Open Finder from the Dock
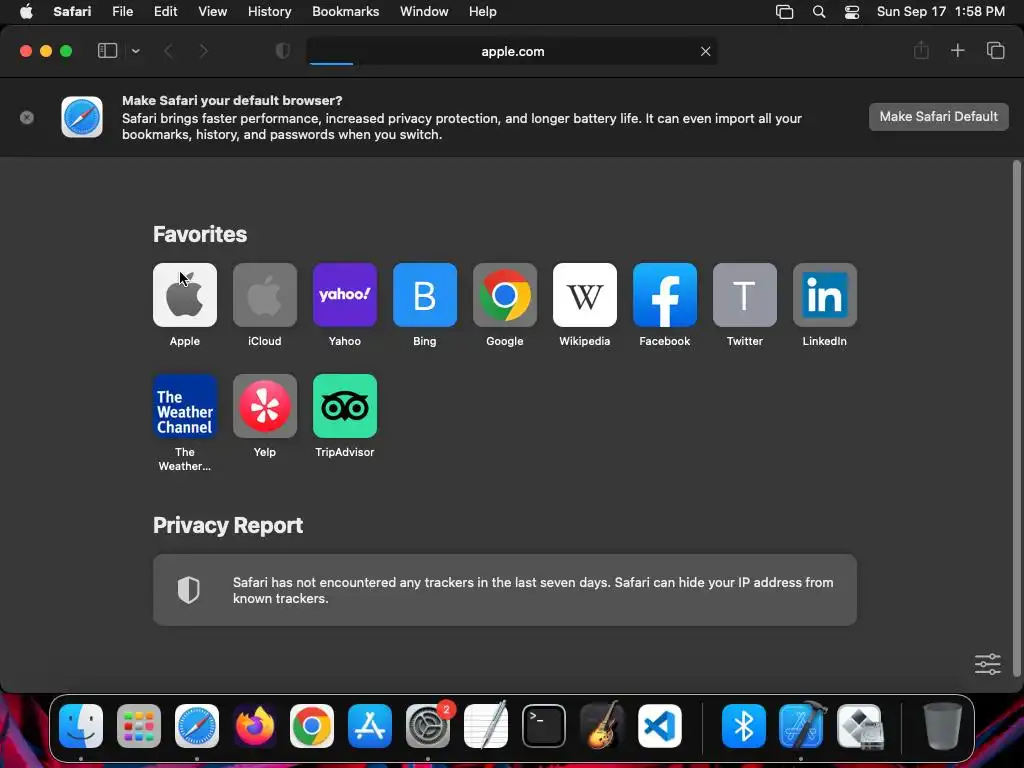 click(81, 726)
